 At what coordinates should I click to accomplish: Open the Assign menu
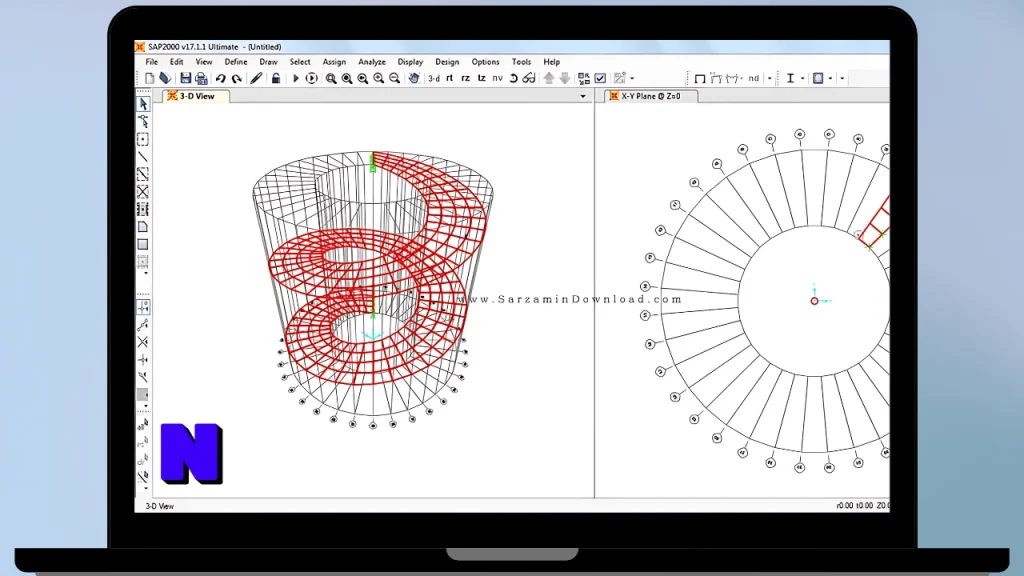click(x=334, y=62)
